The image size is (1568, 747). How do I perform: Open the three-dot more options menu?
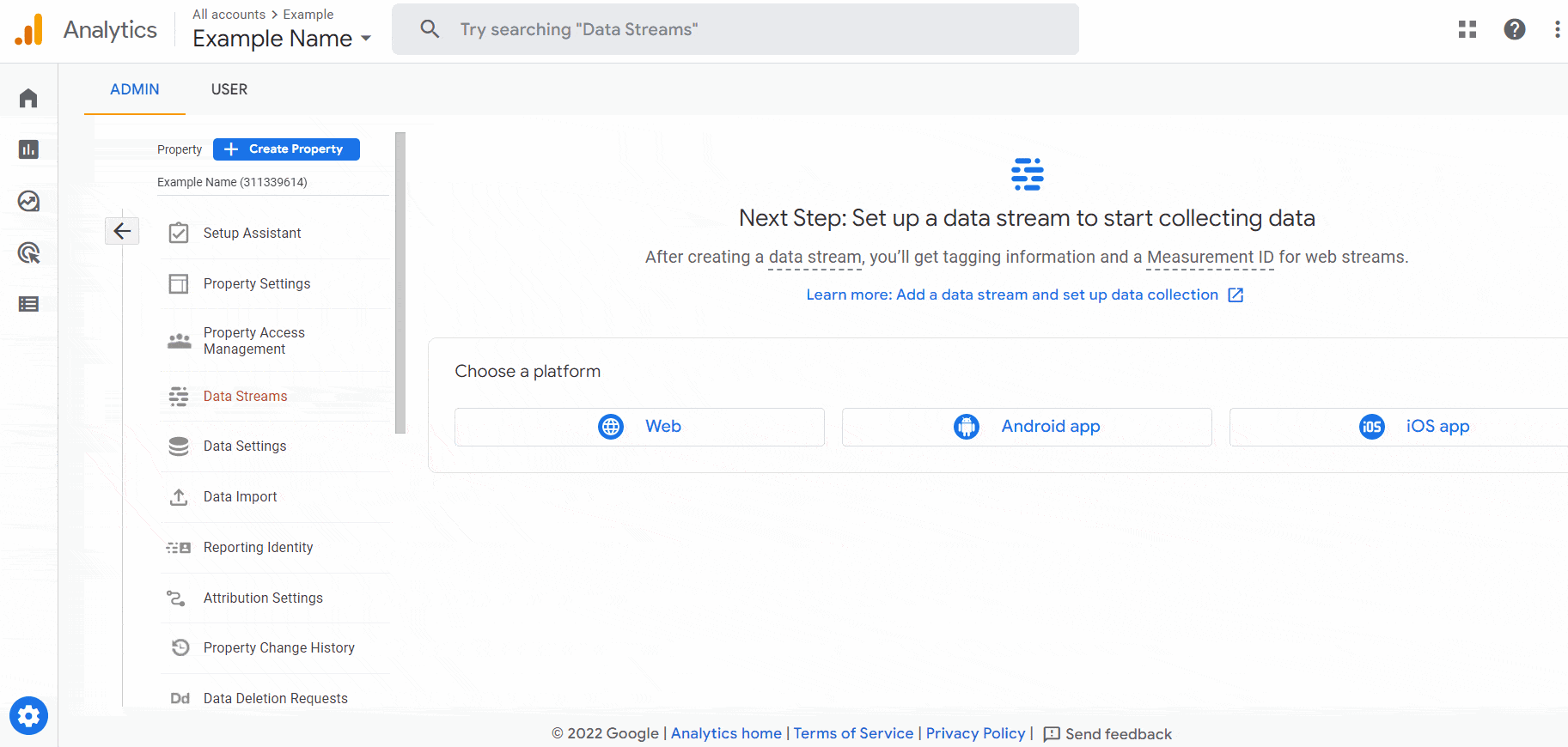pyautogui.click(x=1557, y=29)
